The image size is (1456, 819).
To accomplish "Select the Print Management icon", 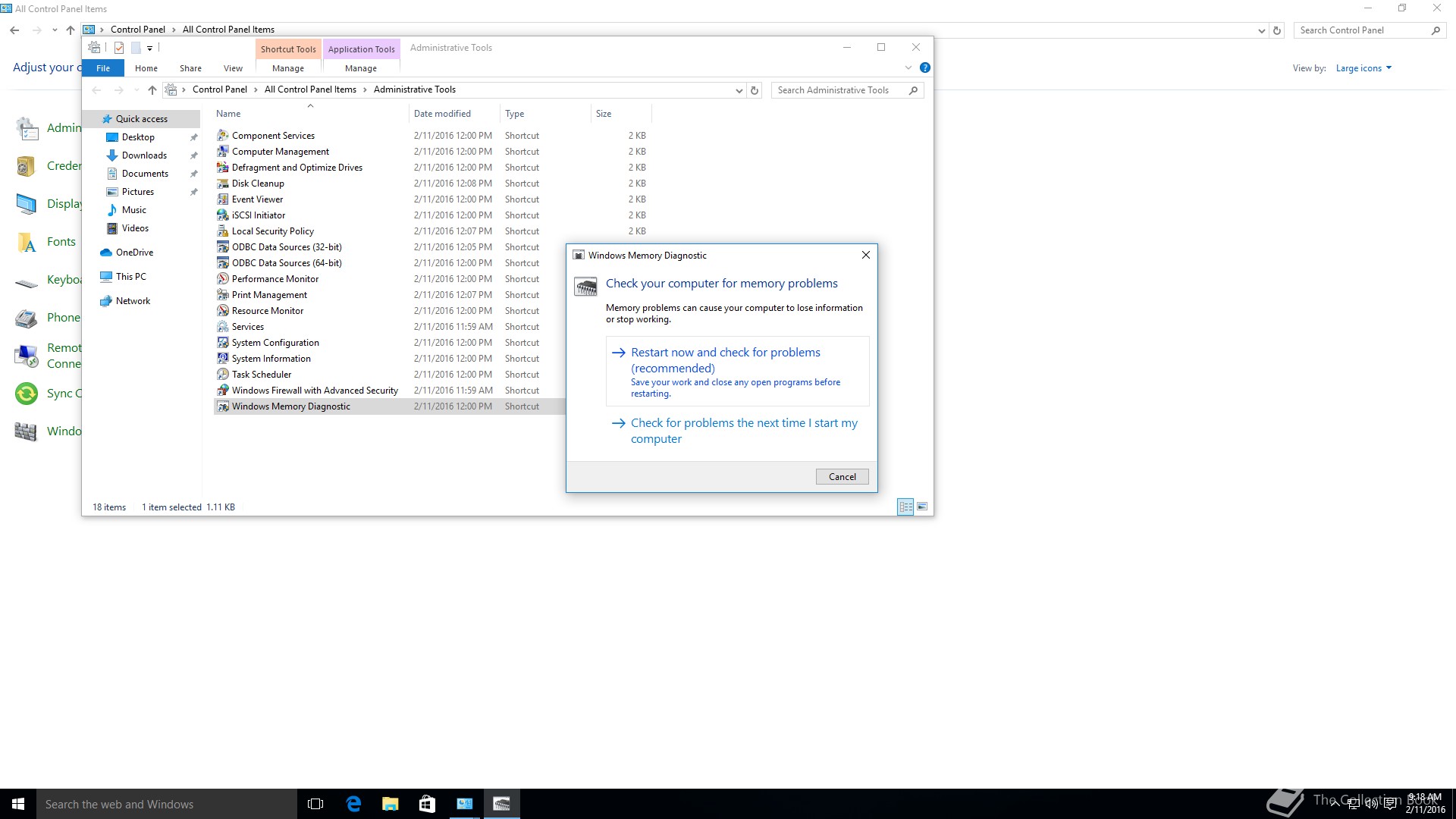I will [x=222, y=294].
